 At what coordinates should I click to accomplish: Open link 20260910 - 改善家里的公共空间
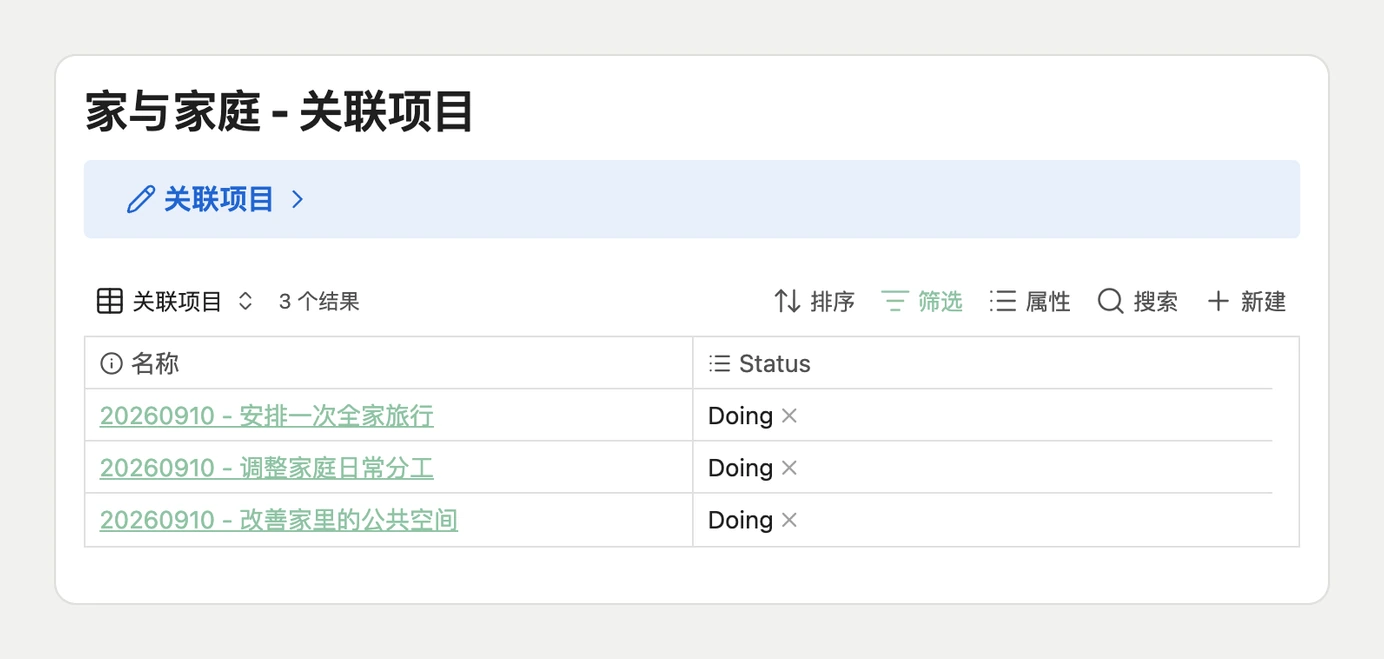tap(279, 519)
